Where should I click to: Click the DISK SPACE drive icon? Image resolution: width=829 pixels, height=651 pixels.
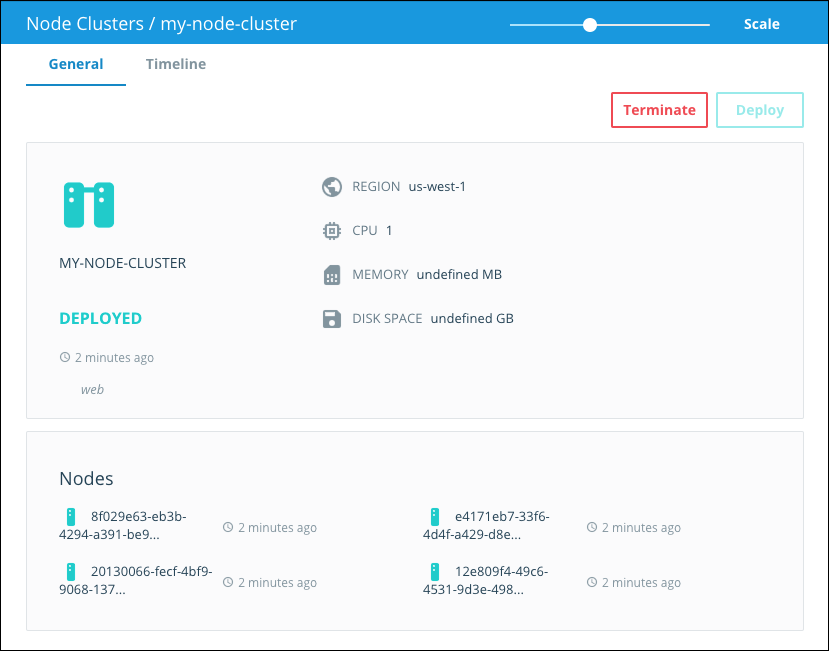tap(332, 318)
